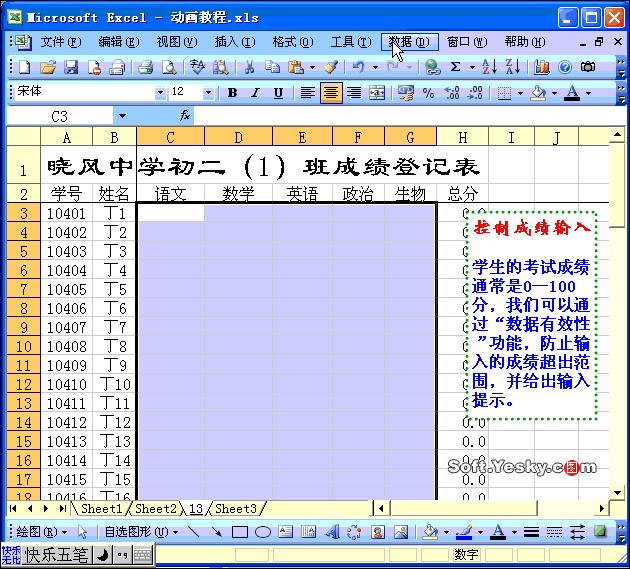This screenshot has height=569, width=630.
Task: Click the New workbook icon
Action: (x=25, y=68)
